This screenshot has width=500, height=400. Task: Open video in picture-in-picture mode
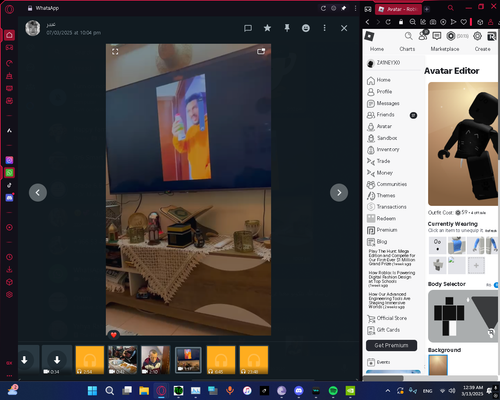261,51
